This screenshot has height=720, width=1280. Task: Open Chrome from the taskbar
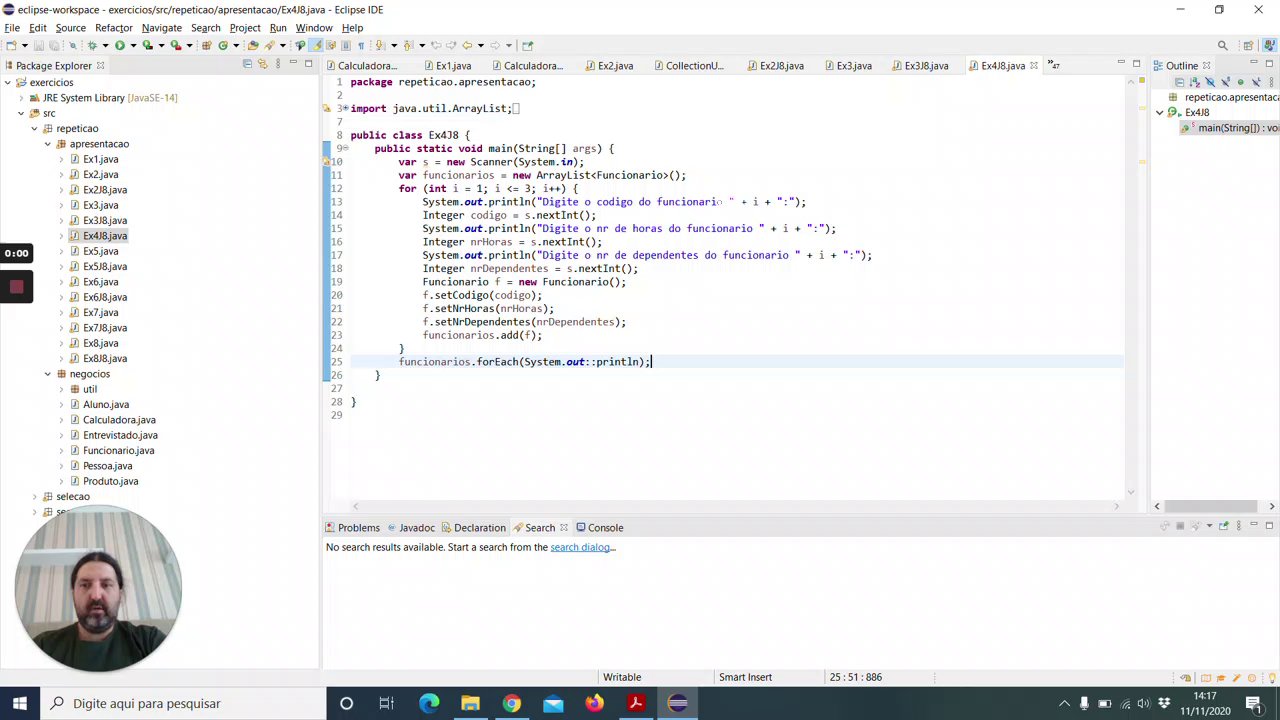tap(511, 703)
